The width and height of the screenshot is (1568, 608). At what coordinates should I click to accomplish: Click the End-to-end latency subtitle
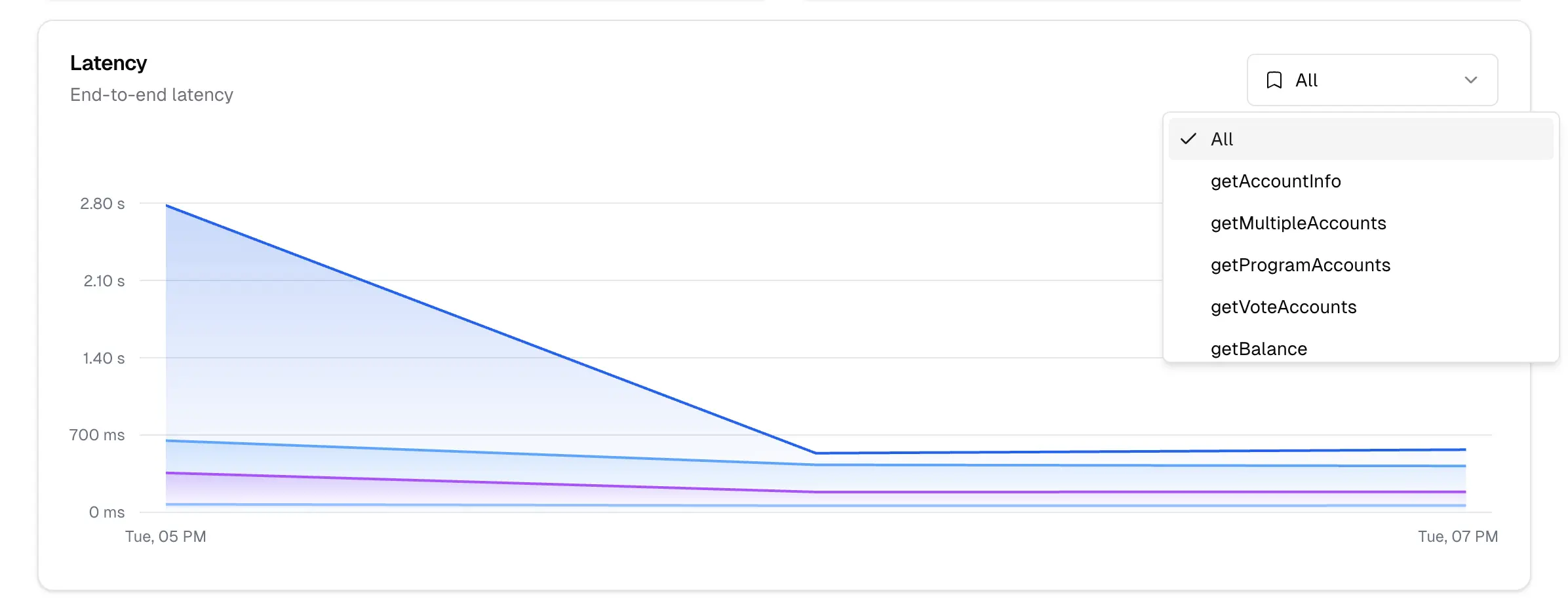pos(151,94)
